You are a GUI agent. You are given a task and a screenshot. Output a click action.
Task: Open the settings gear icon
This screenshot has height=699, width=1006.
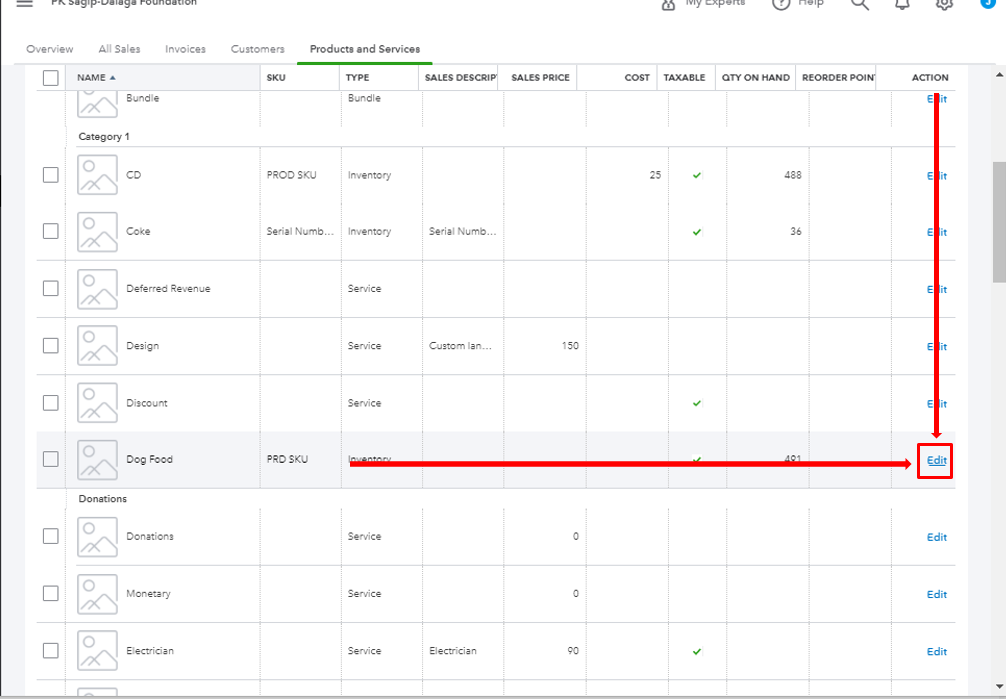point(944,3)
